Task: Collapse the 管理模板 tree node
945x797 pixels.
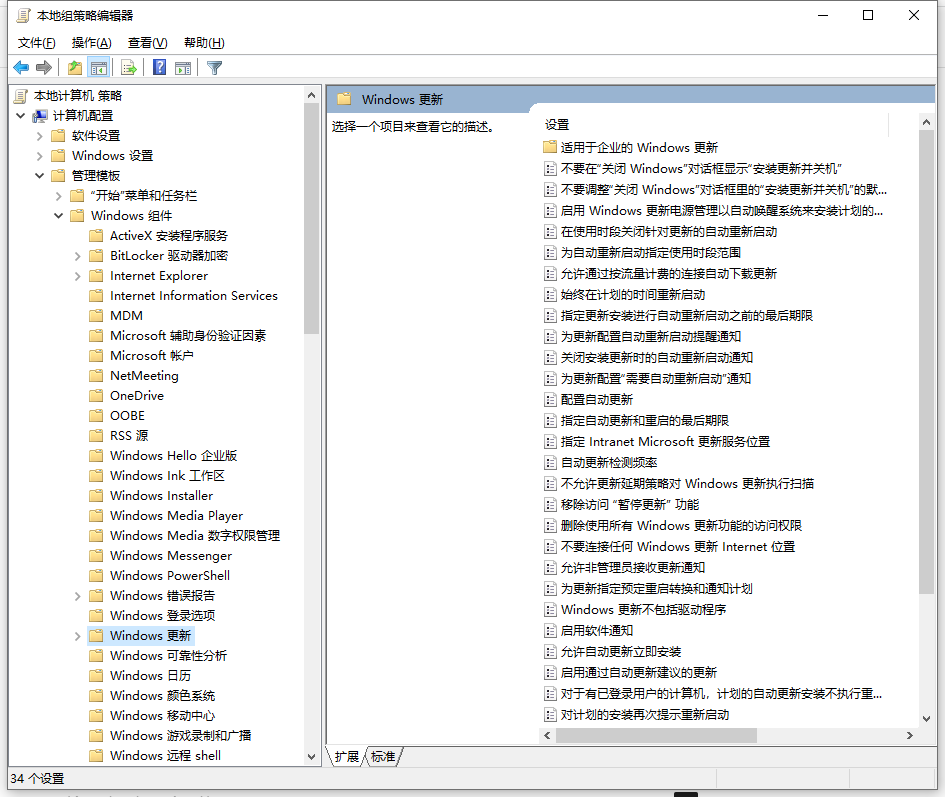Action: point(39,175)
